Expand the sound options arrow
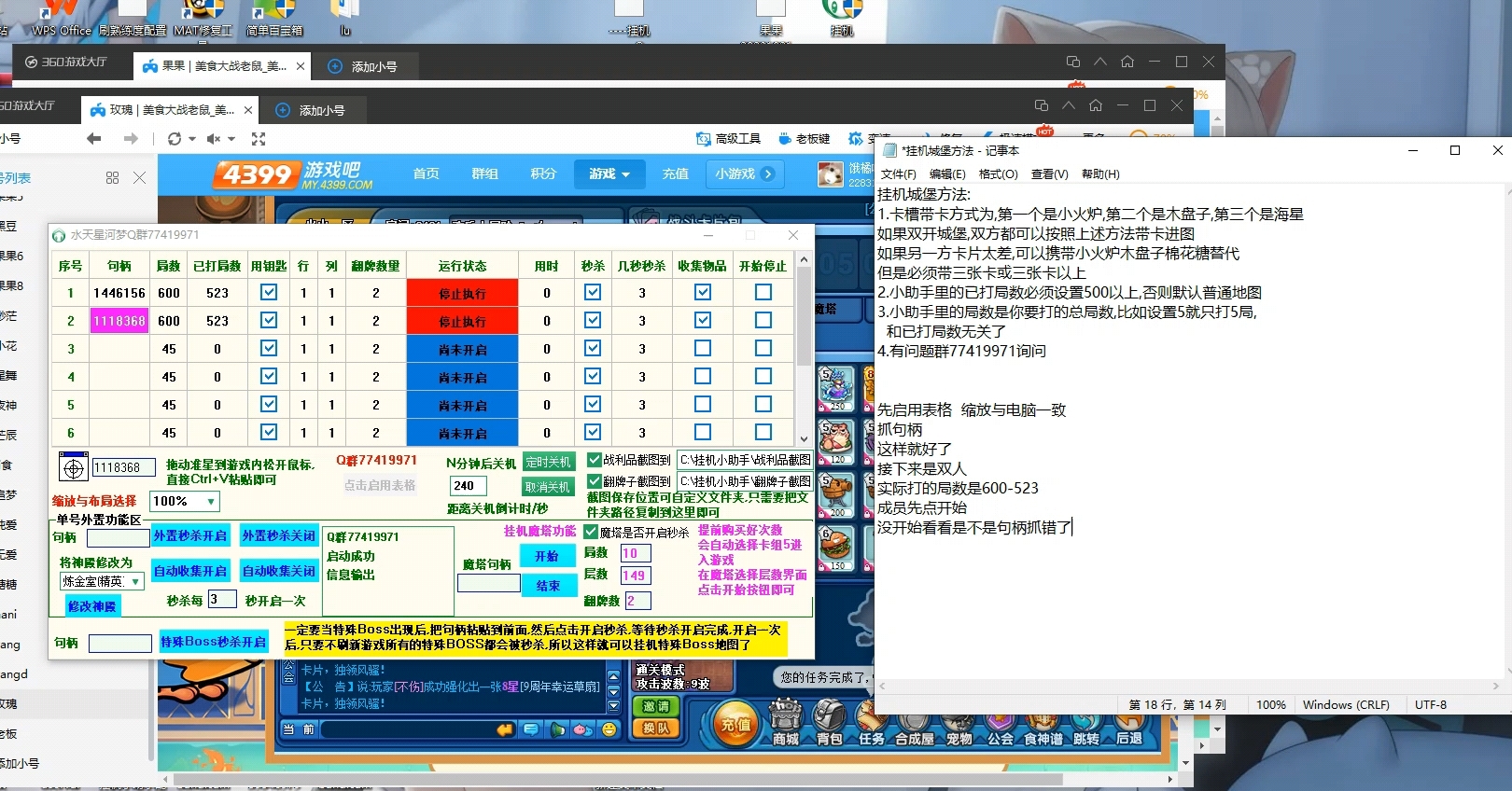Screen dimensions: 1512x791 pos(231,139)
